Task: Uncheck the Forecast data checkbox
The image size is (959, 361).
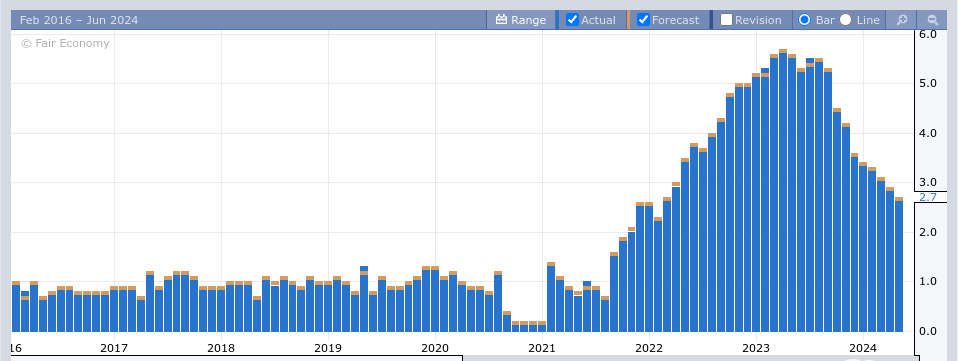Action: [x=643, y=20]
